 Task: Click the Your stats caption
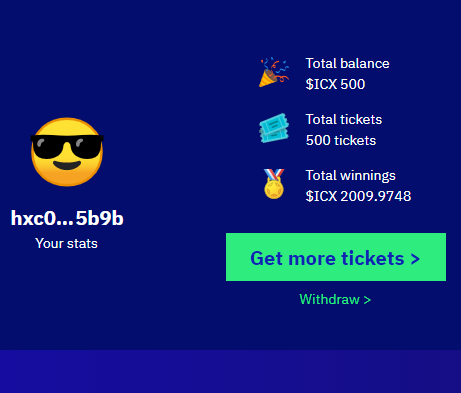pyautogui.click(x=66, y=244)
